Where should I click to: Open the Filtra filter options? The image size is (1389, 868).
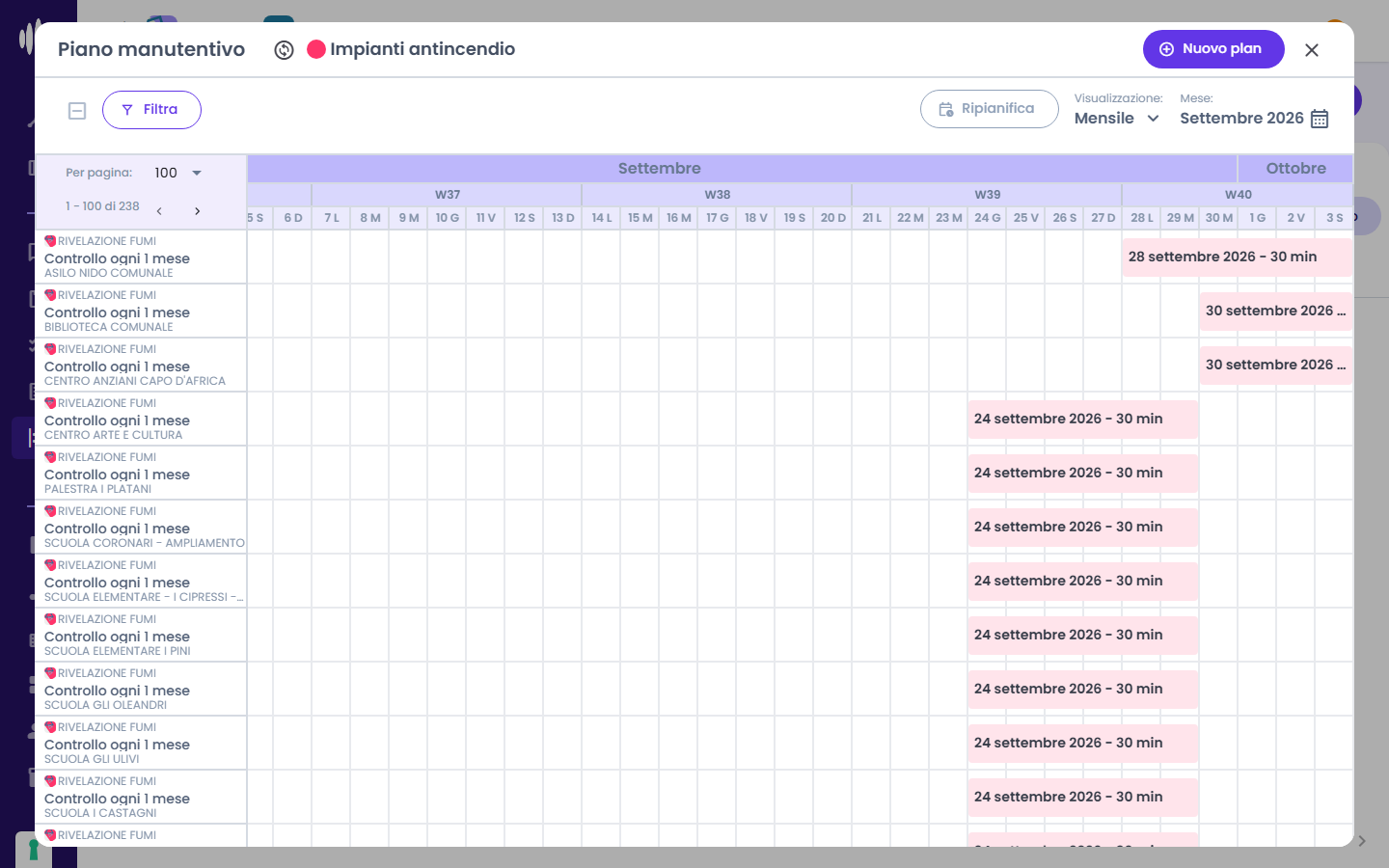click(151, 110)
